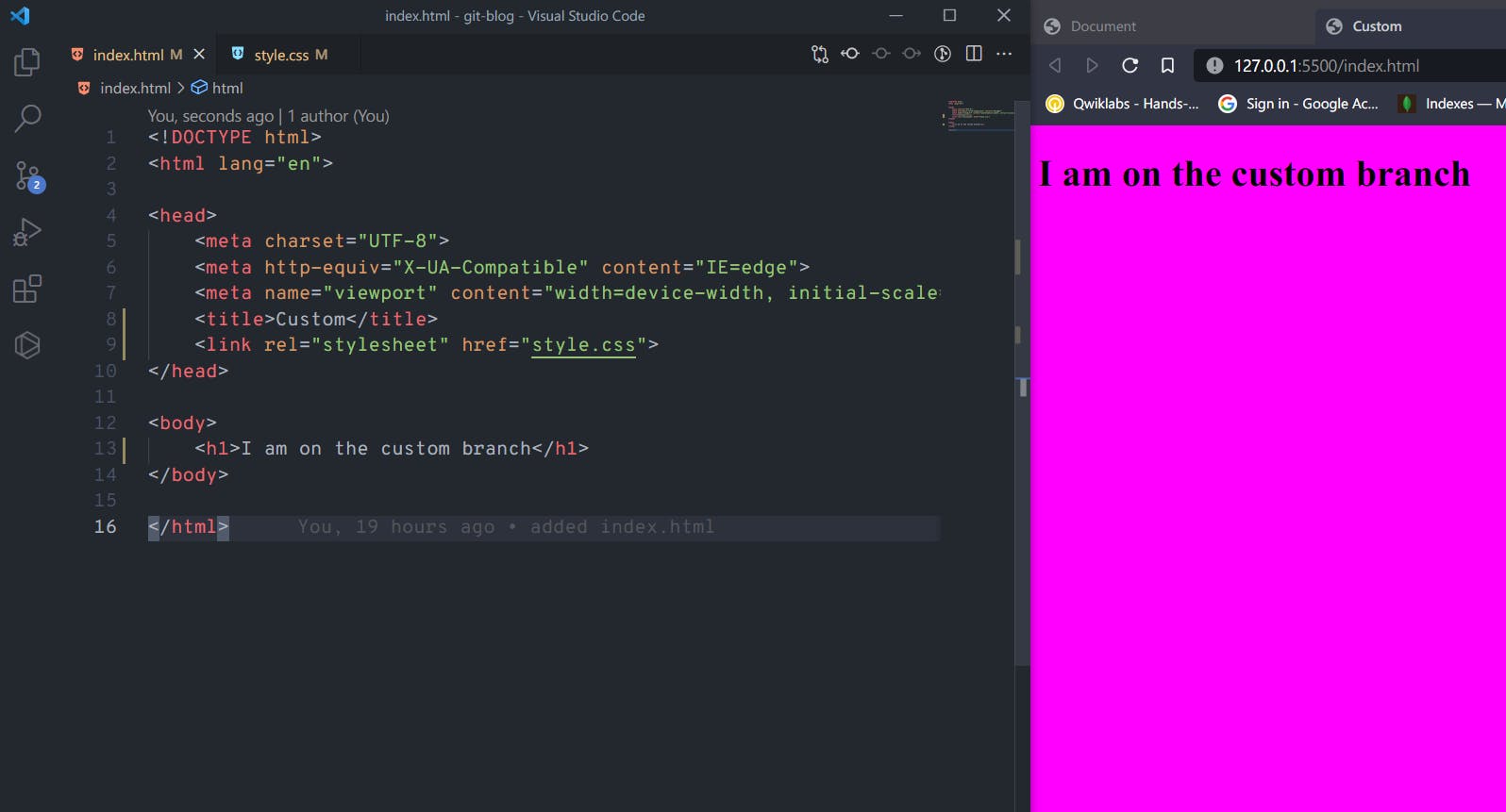Open the Qwiklabs bookmark
Screen dimensions: 1506x812
coord(1122,104)
